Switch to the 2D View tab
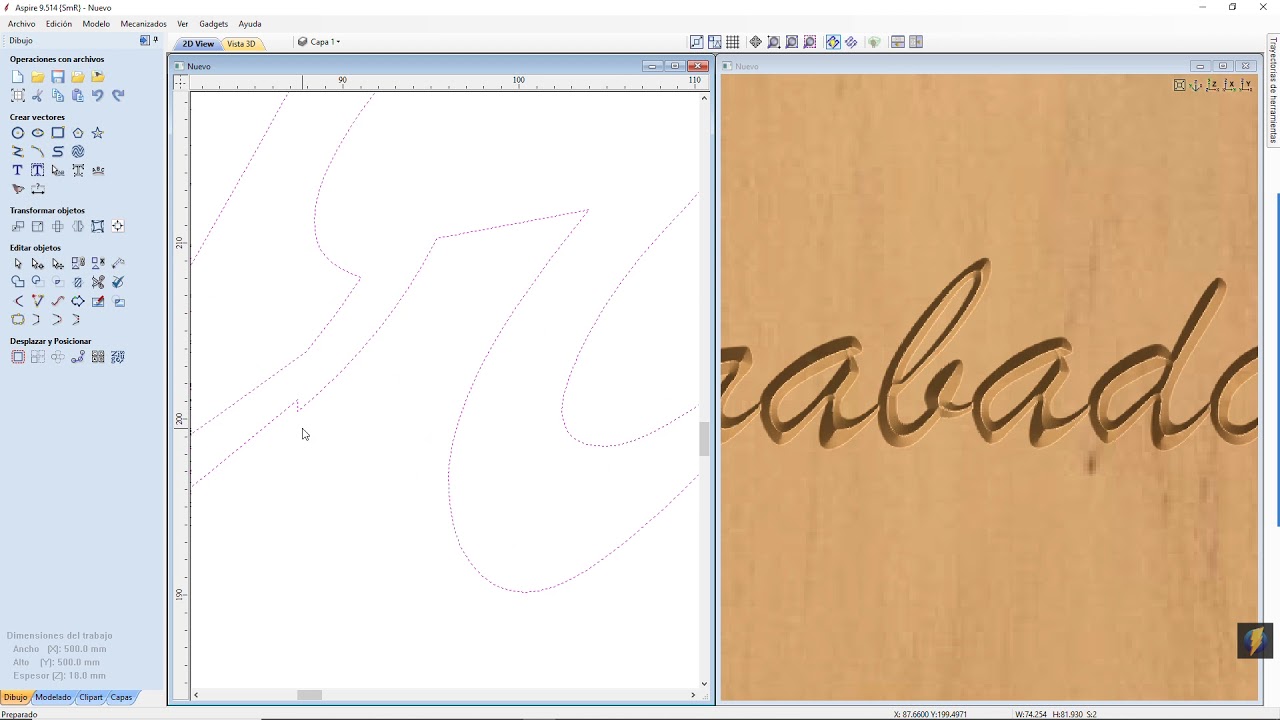The image size is (1280, 720). click(197, 44)
